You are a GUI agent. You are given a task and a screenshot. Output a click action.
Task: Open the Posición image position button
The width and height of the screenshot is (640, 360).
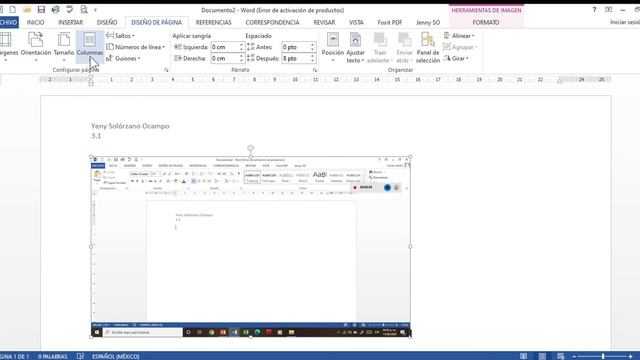[333, 47]
